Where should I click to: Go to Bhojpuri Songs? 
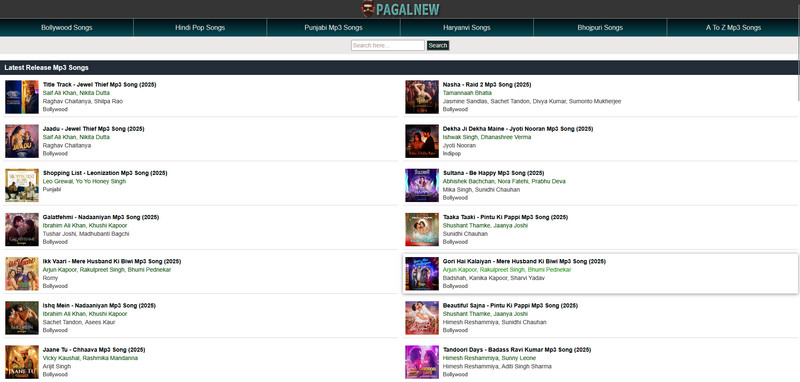tap(600, 28)
